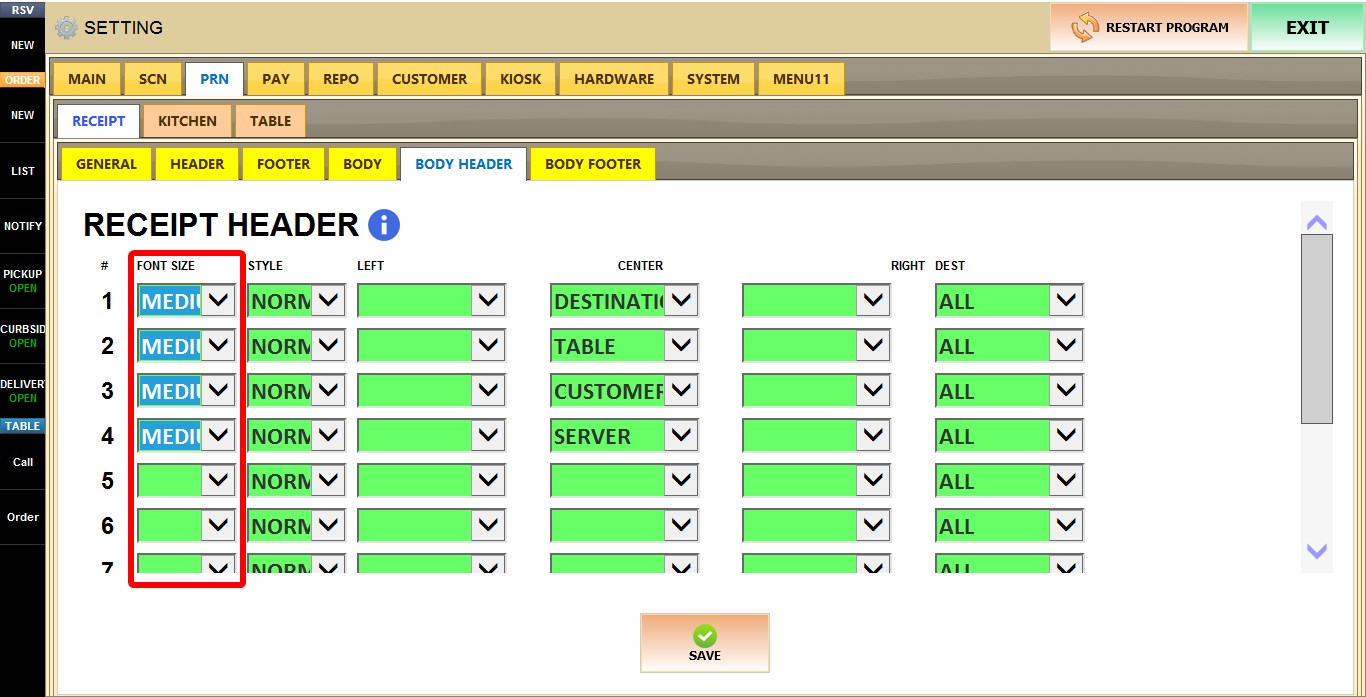This screenshot has height=697, width=1366.
Task: Go to the REPO tab
Action: (x=340, y=79)
